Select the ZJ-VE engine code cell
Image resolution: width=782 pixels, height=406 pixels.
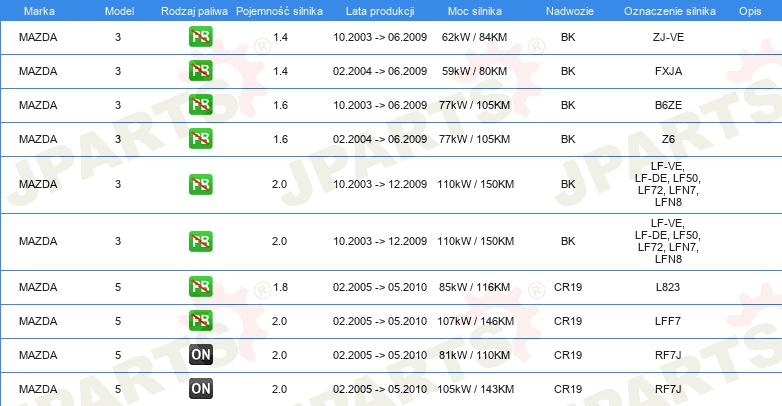(668, 37)
